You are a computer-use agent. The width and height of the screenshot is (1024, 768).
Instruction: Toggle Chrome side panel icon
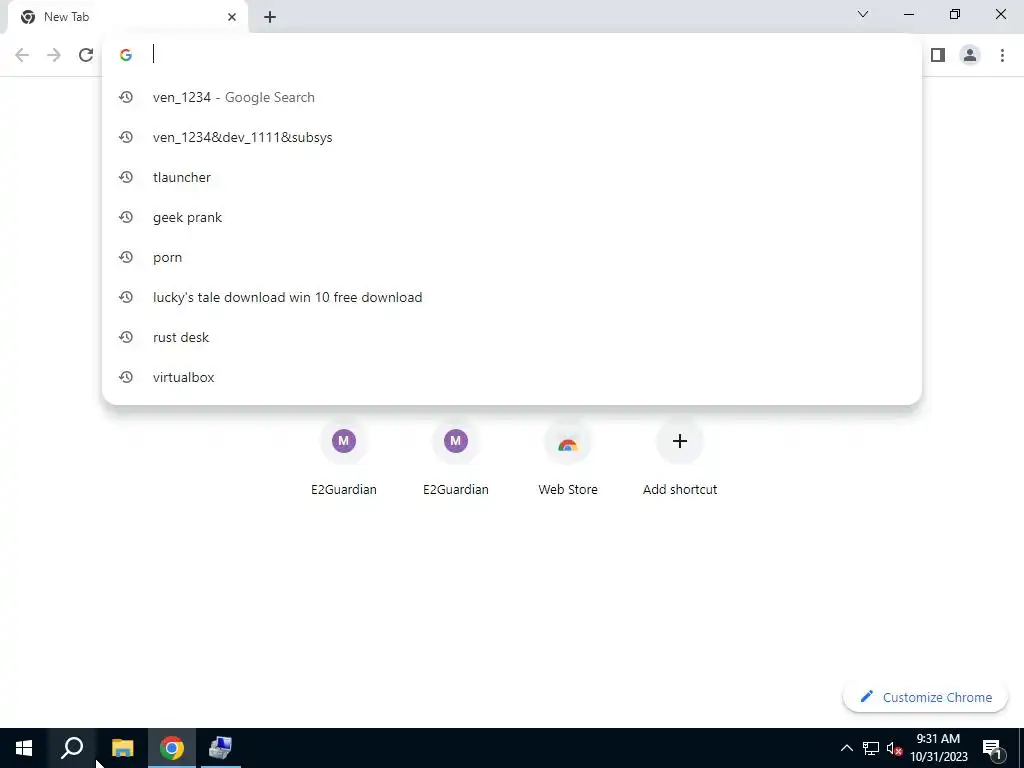click(x=938, y=55)
